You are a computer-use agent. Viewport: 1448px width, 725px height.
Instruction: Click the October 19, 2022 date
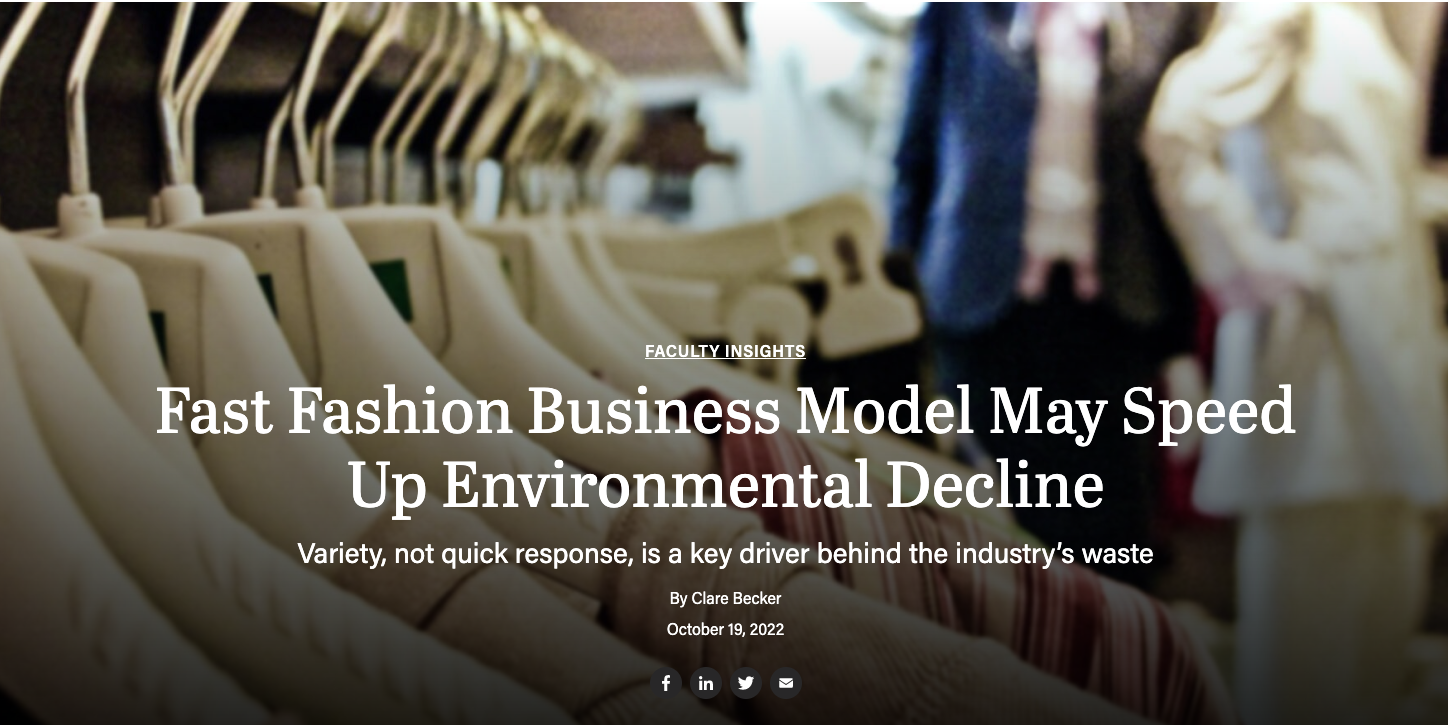click(x=725, y=629)
